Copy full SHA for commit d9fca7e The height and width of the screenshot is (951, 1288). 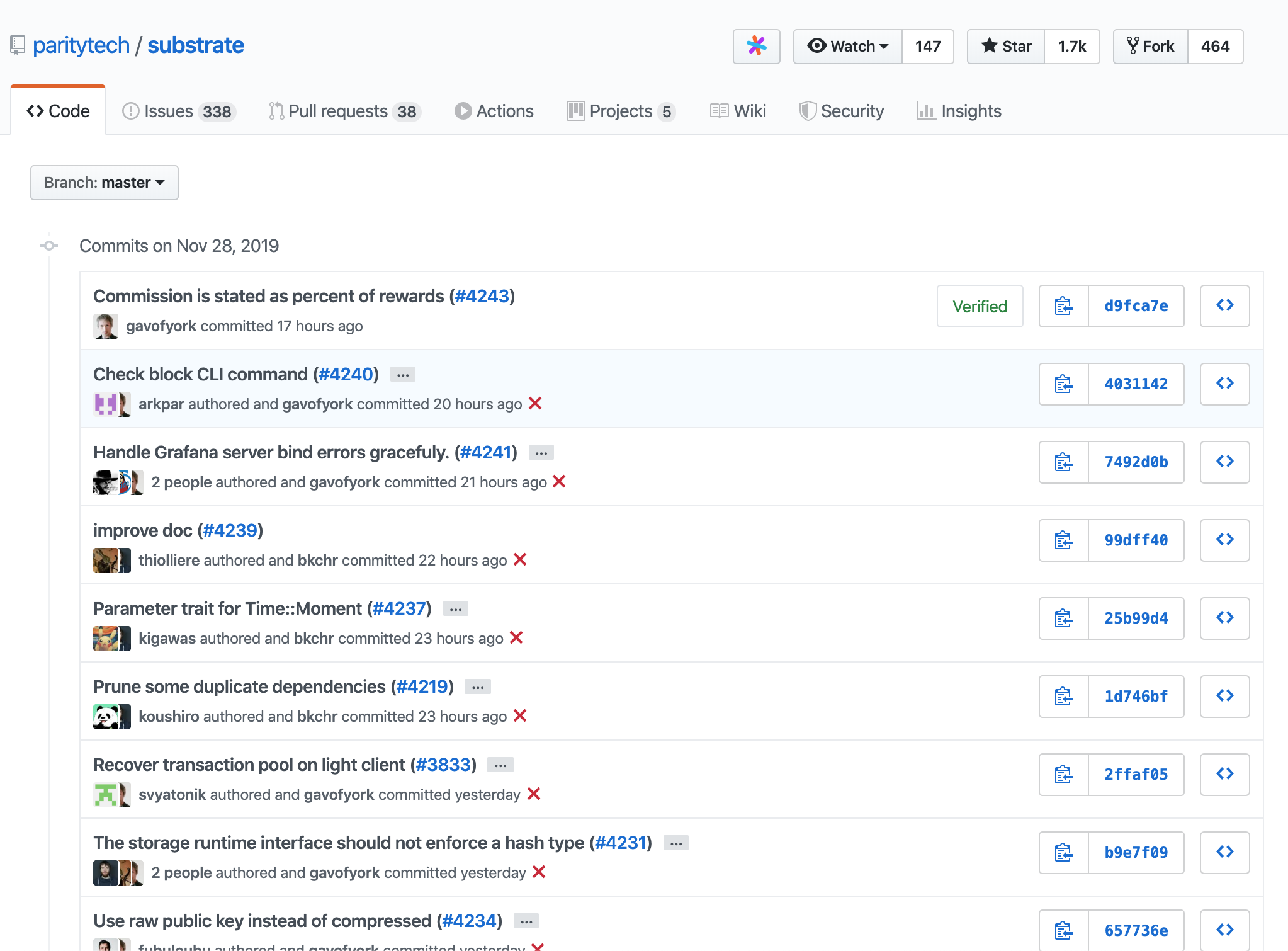1063,306
